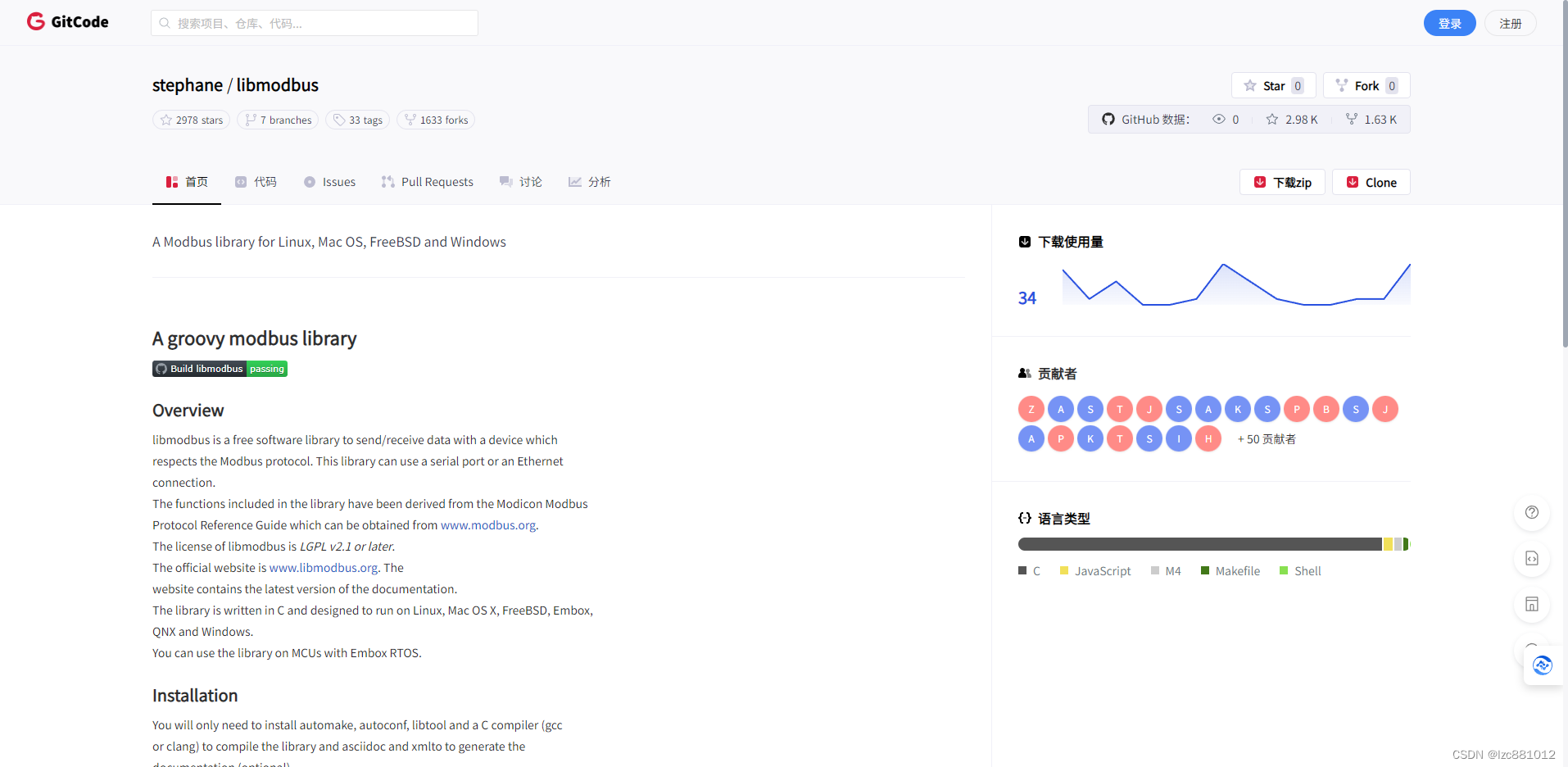Fork the libmodbus repository
1568x767 pixels.
point(1366,85)
